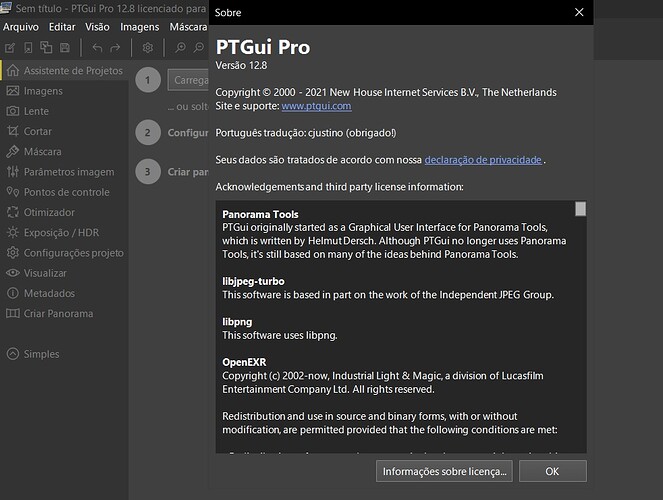
Task: Open the Arquivo menu
Action: pyautogui.click(x=21, y=27)
